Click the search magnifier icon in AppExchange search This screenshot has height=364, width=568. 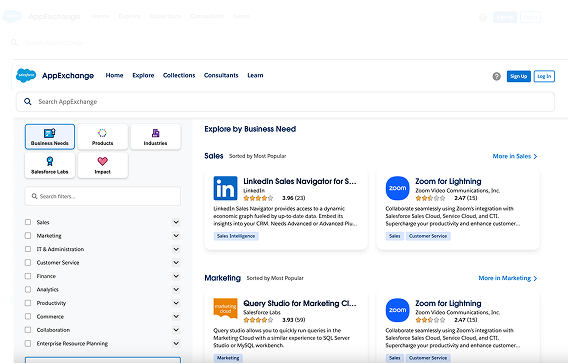point(28,101)
